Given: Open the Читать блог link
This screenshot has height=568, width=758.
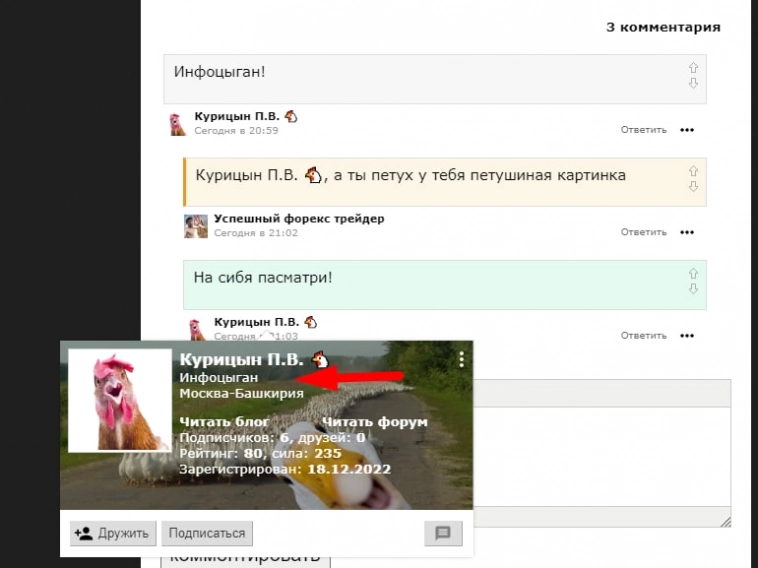Looking at the screenshot, I should tap(224, 422).
